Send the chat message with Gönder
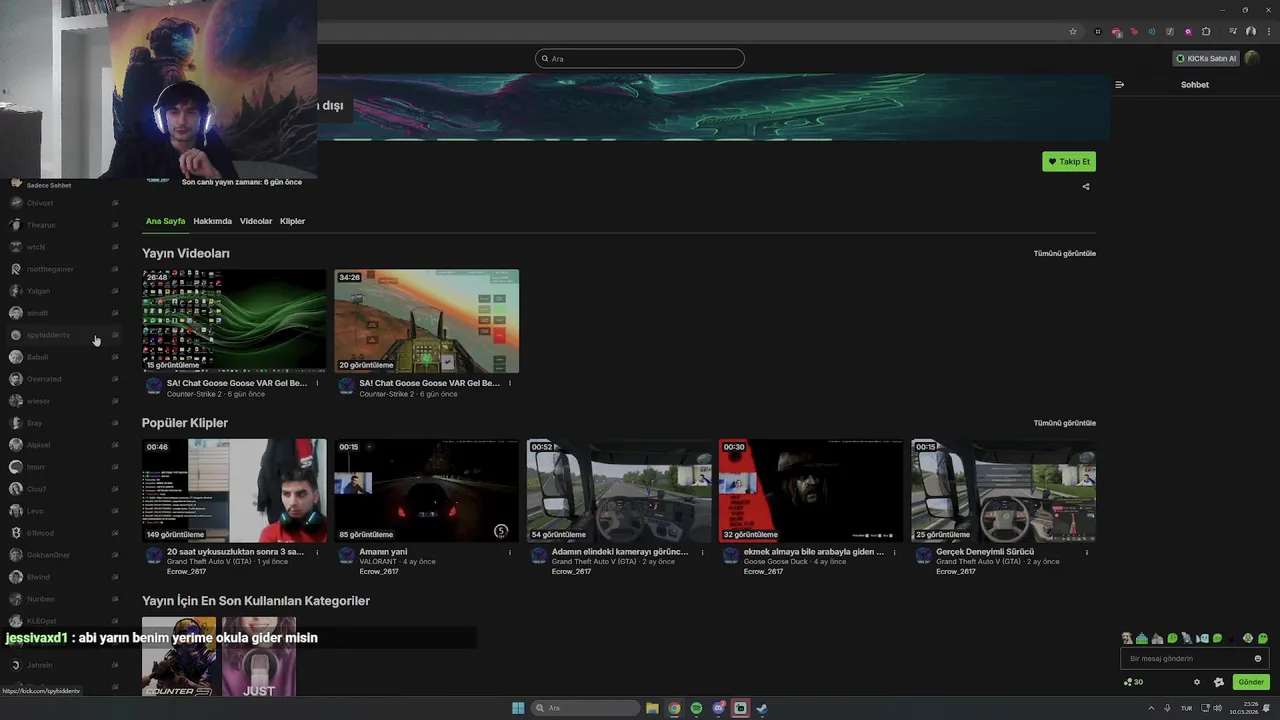 click(x=1251, y=682)
